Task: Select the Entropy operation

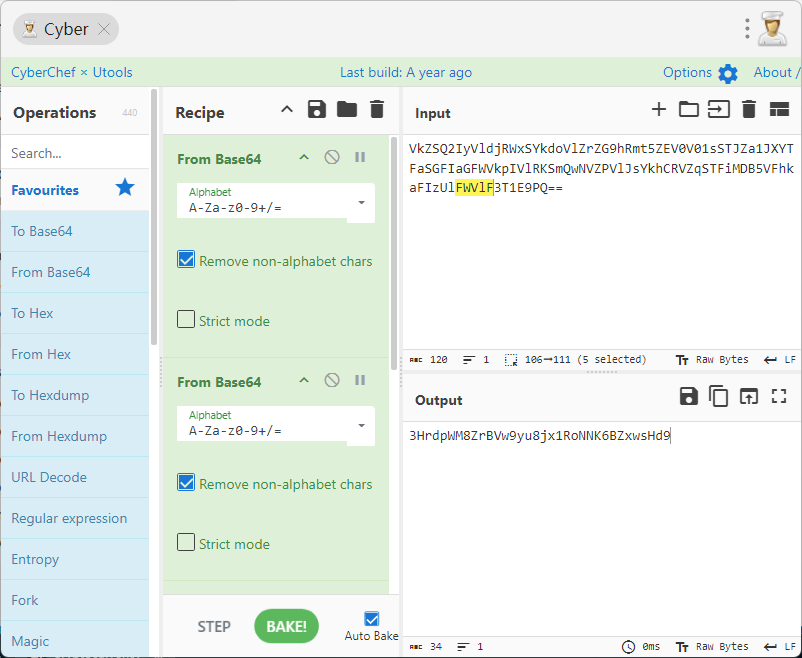Action: 75,559
